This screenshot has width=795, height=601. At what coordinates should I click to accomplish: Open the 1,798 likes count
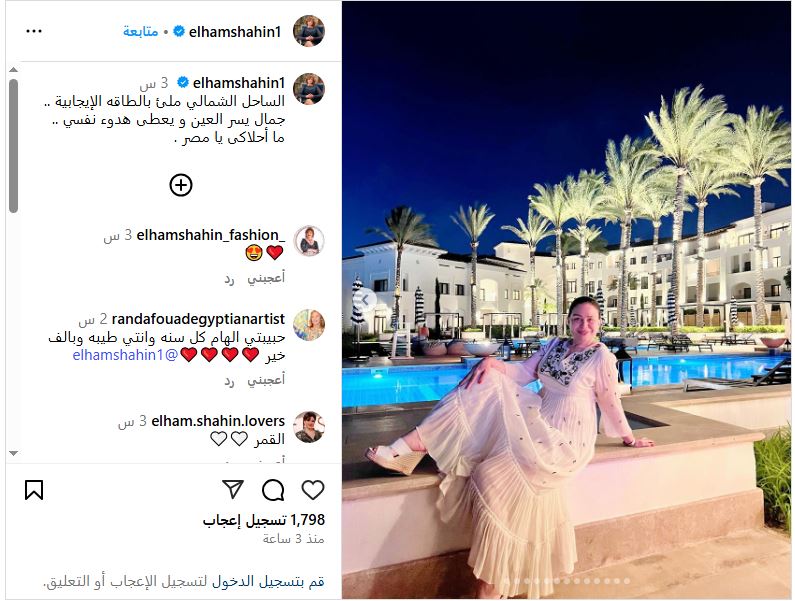pos(264,520)
